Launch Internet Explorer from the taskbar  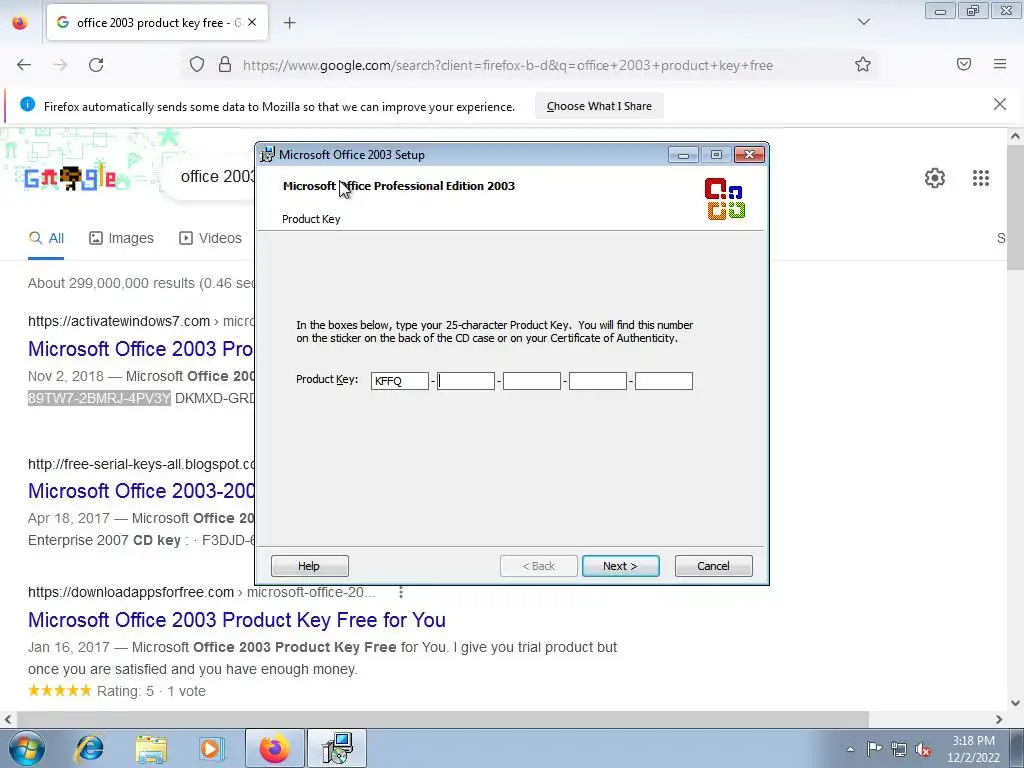coord(89,749)
